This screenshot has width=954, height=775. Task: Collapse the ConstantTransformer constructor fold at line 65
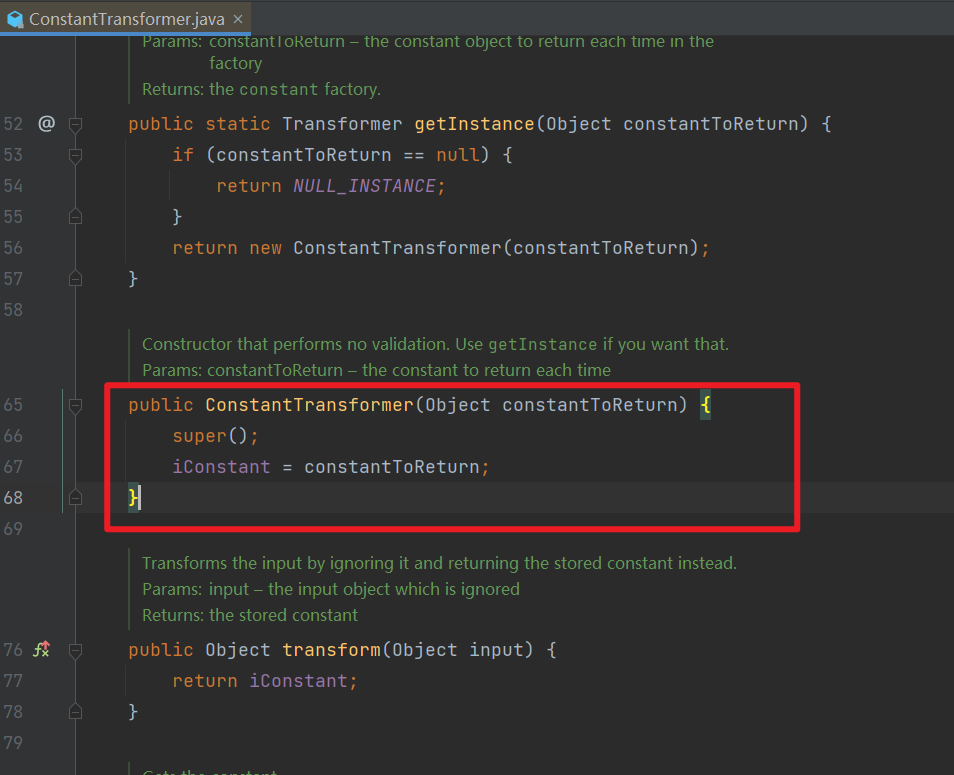click(x=75, y=404)
